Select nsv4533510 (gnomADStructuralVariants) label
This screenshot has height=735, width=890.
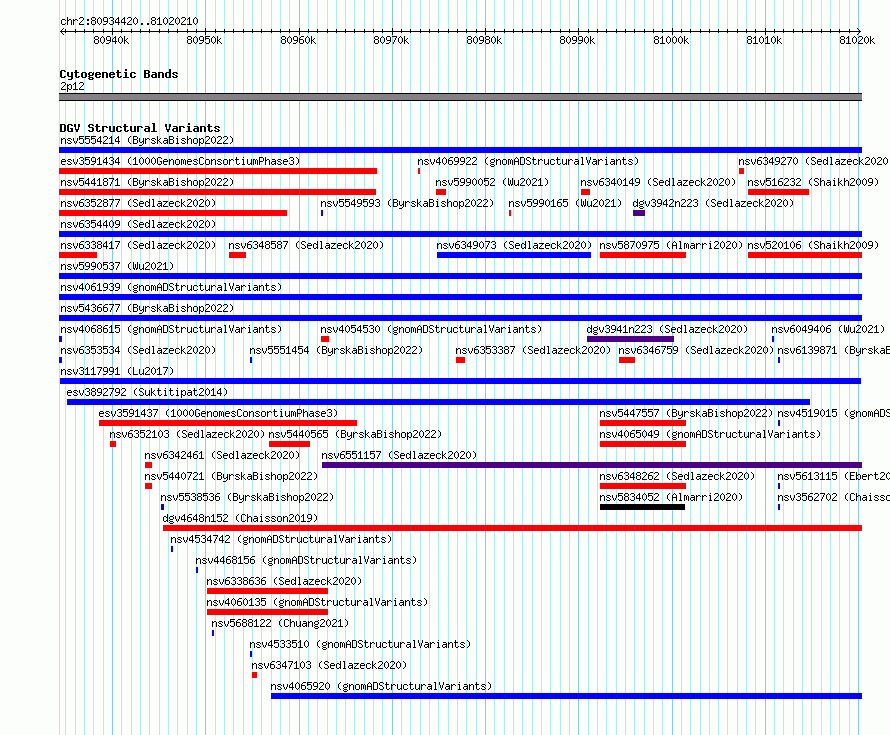[360, 644]
